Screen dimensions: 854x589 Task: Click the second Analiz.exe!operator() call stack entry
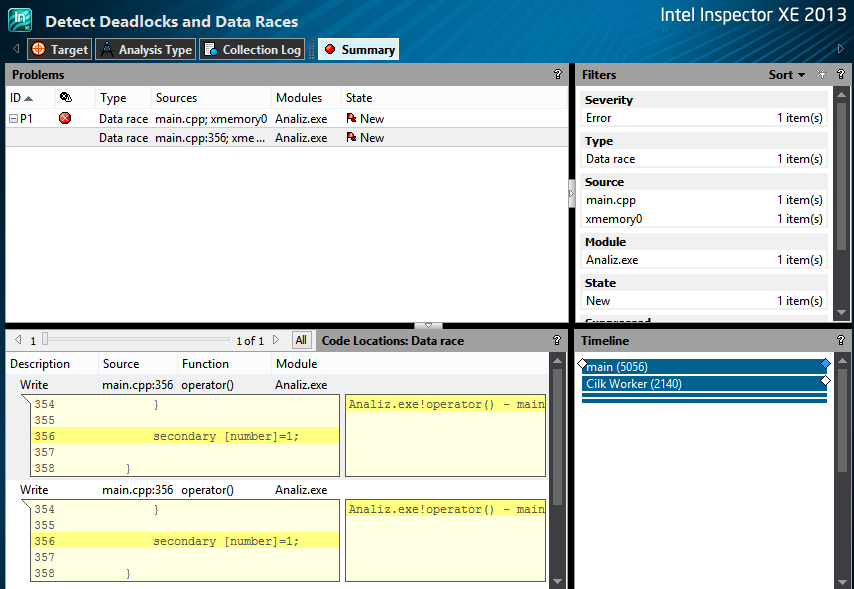(446, 509)
